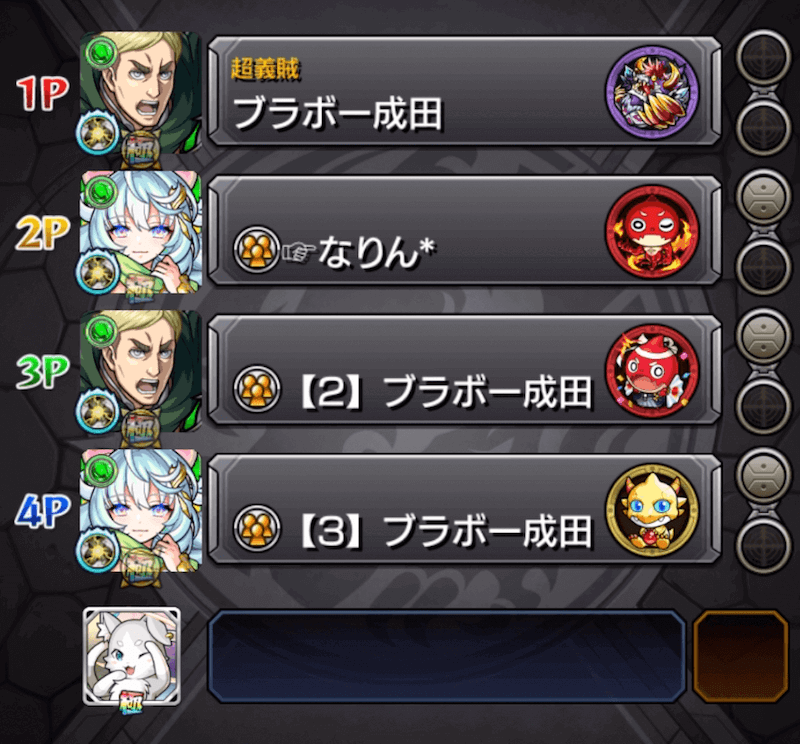This screenshot has height=744, width=800.
Task: Tap the friend group icon beside なりん*
Action: coord(256,249)
